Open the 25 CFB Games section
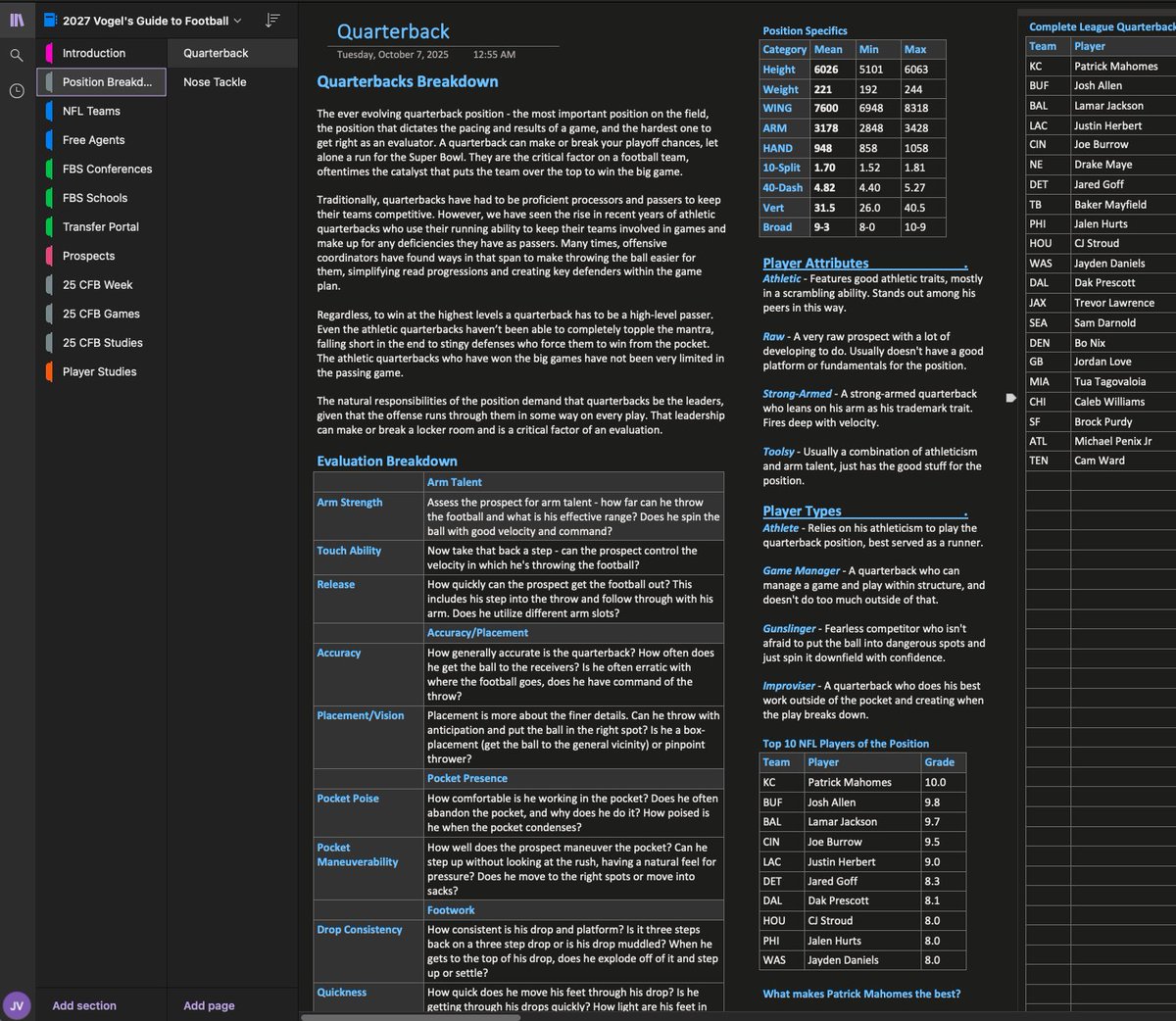1176x1021 pixels. coord(102,314)
